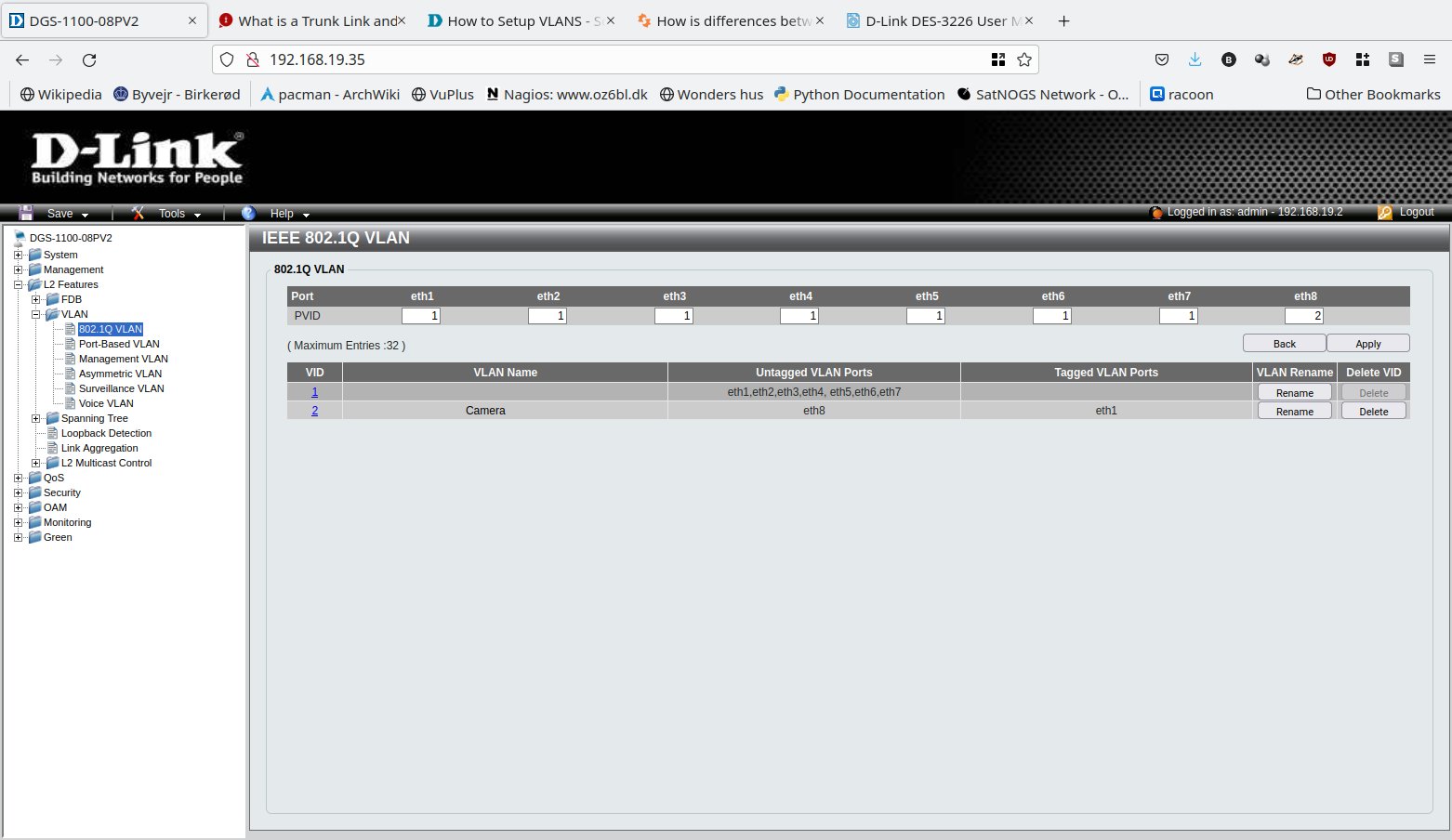Image resolution: width=1452 pixels, height=840 pixels.
Task: Open the Firefox downloads arrow icon
Action: click(1195, 59)
